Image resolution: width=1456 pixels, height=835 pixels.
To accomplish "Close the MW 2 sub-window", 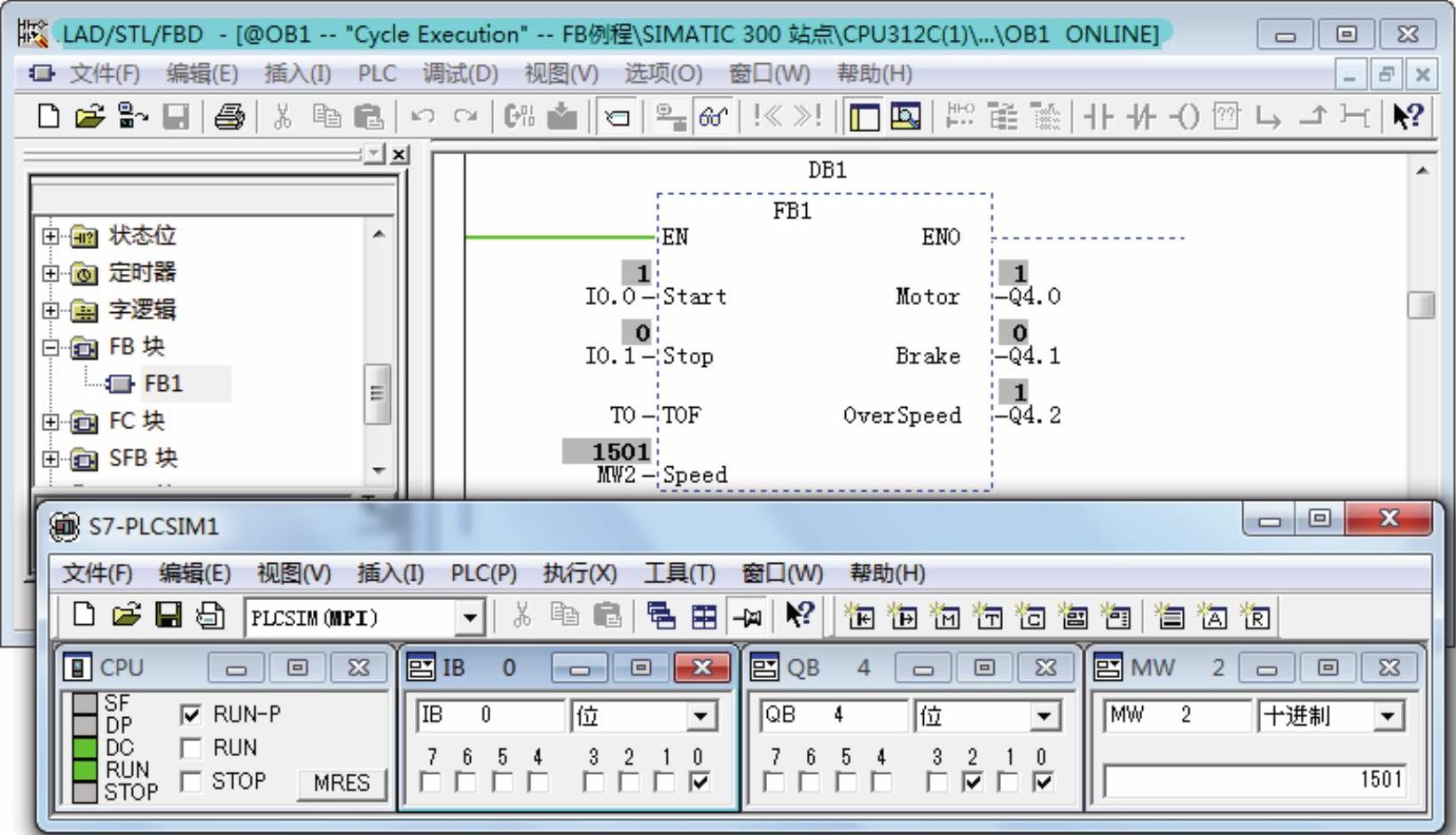I will pyautogui.click(x=1389, y=668).
